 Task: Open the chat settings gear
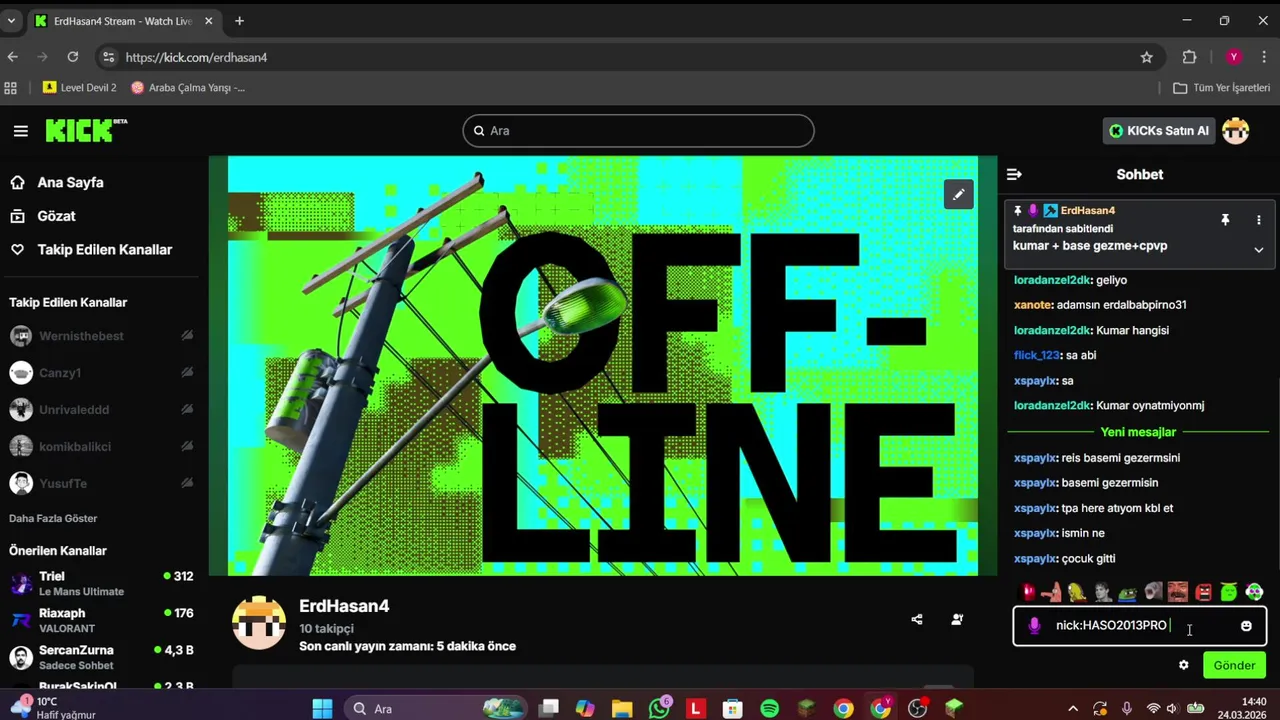[x=1184, y=665]
